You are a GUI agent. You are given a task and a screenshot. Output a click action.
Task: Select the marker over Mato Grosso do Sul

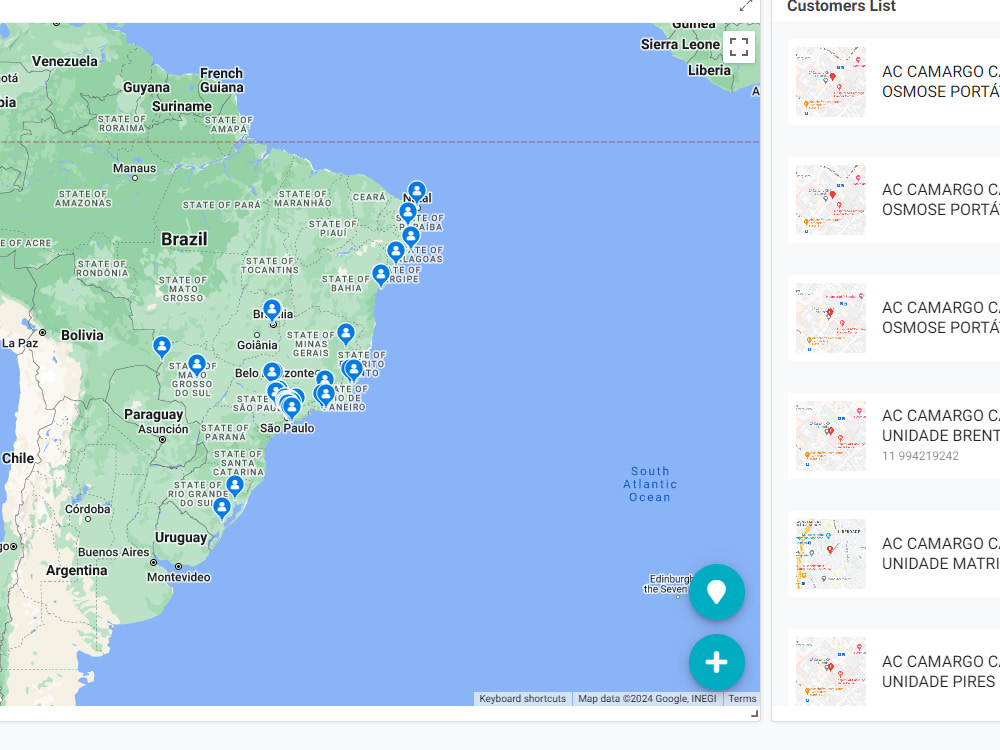tap(197, 365)
